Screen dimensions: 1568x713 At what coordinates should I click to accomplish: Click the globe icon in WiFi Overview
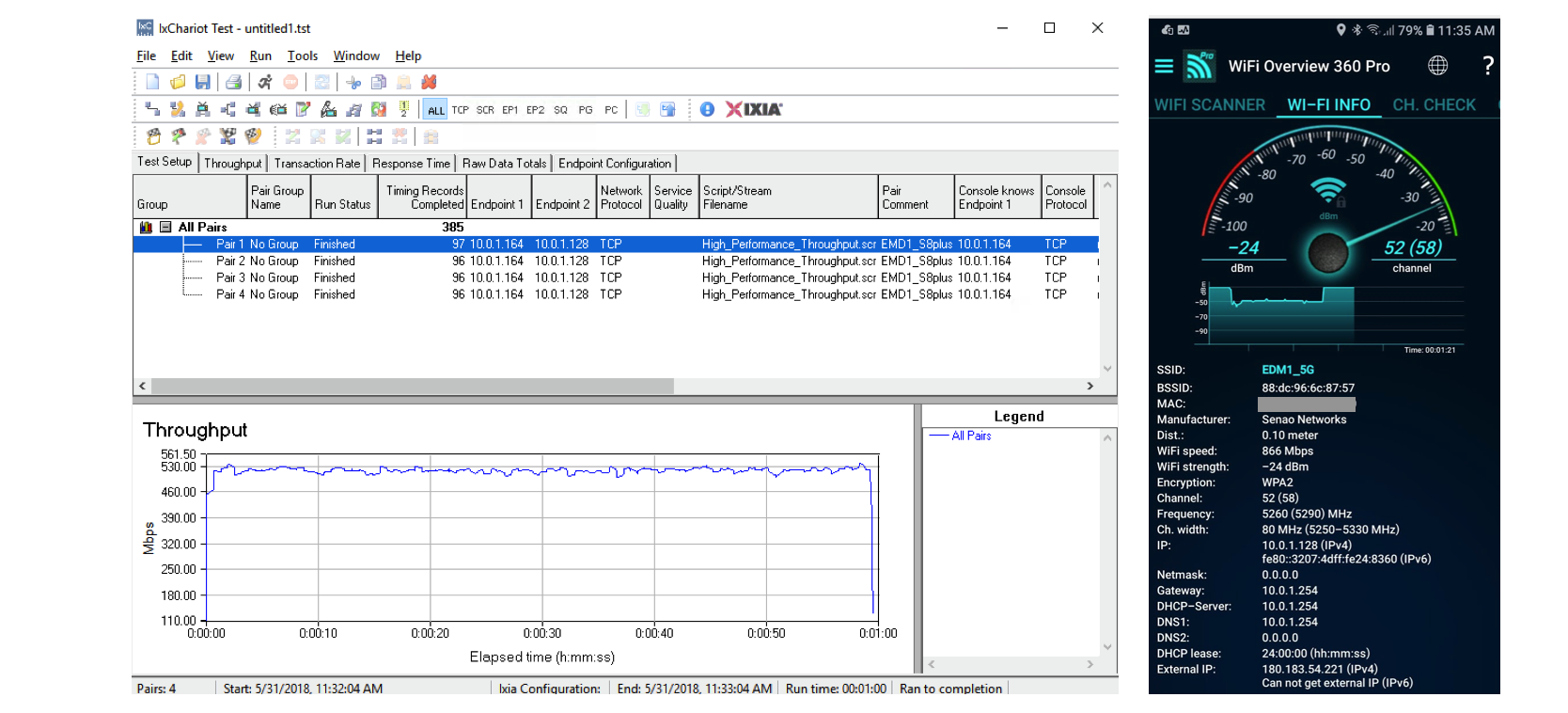tap(1437, 66)
